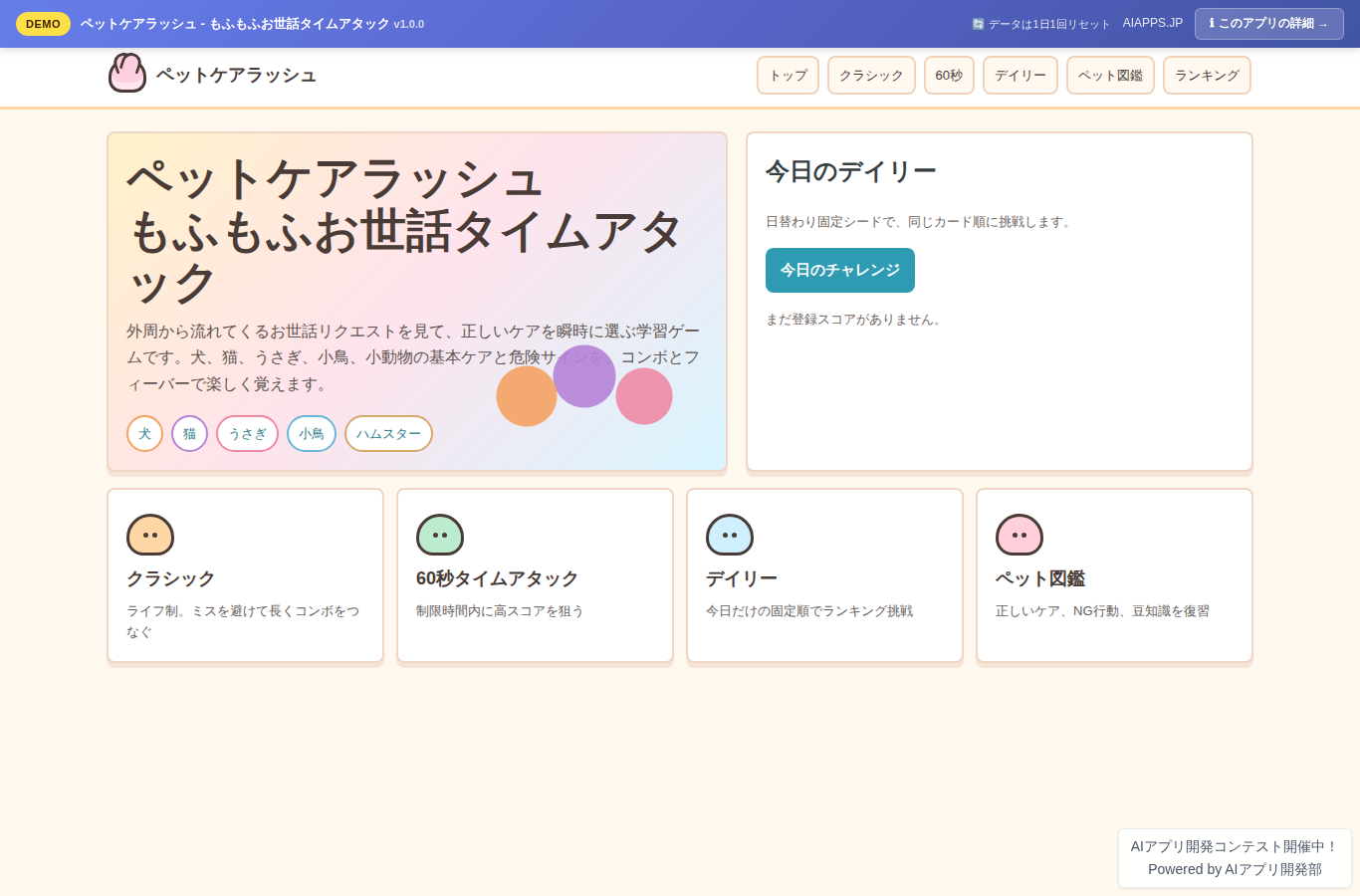1360x896 pixels.
Task: Click the green 60-second mode mascot icon
Action: tap(440, 535)
